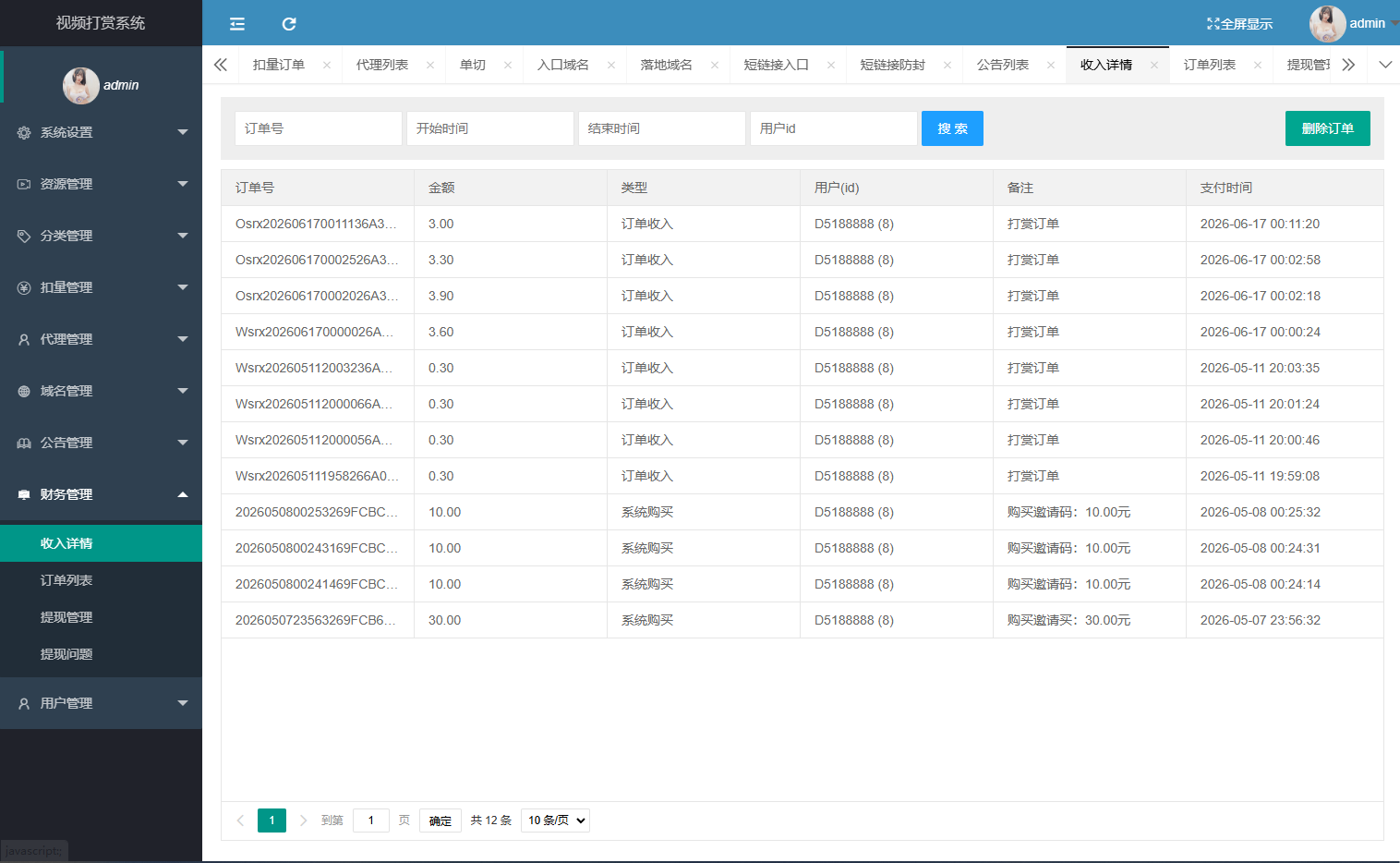Open the 10 条/页 page size dropdown
The width and height of the screenshot is (1400, 863).
tap(555, 820)
